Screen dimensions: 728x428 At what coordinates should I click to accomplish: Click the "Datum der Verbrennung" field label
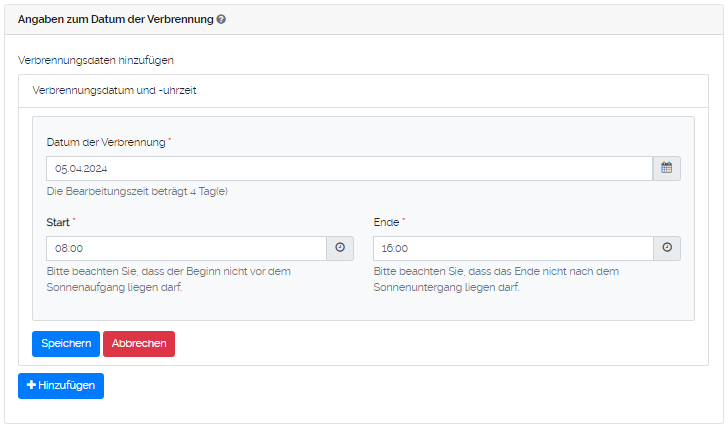pos(105,142)
